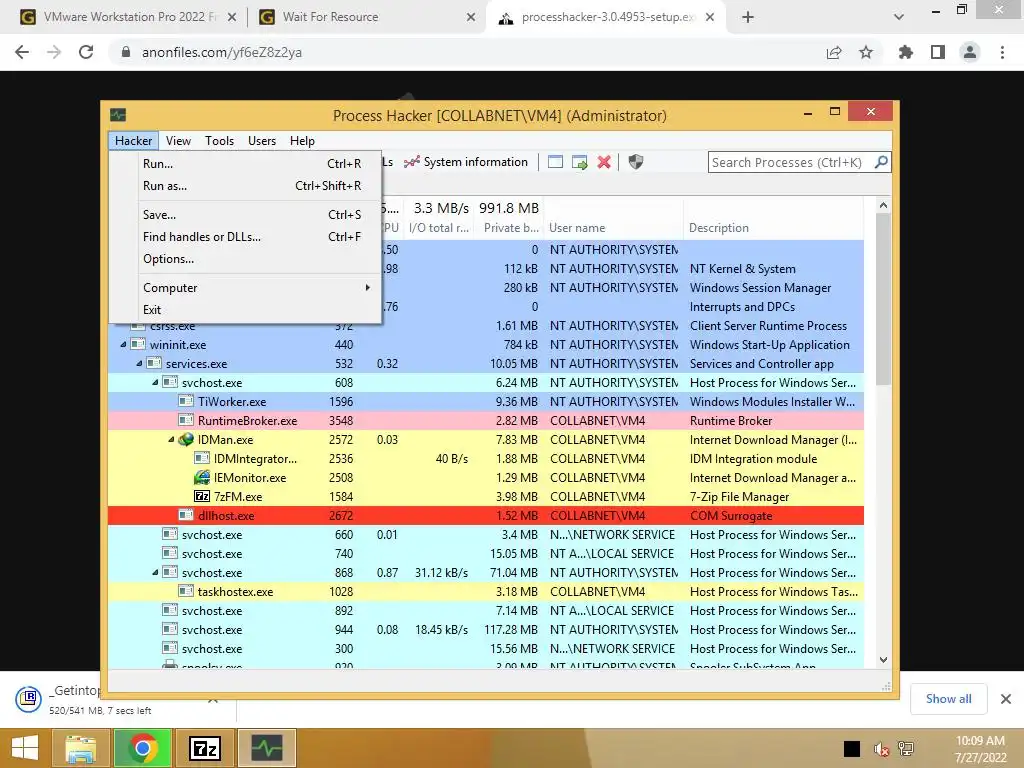This screenshot has width=1024, height=768.
Task: Click Process Hacker title bar icon
Action: (118, 115)
